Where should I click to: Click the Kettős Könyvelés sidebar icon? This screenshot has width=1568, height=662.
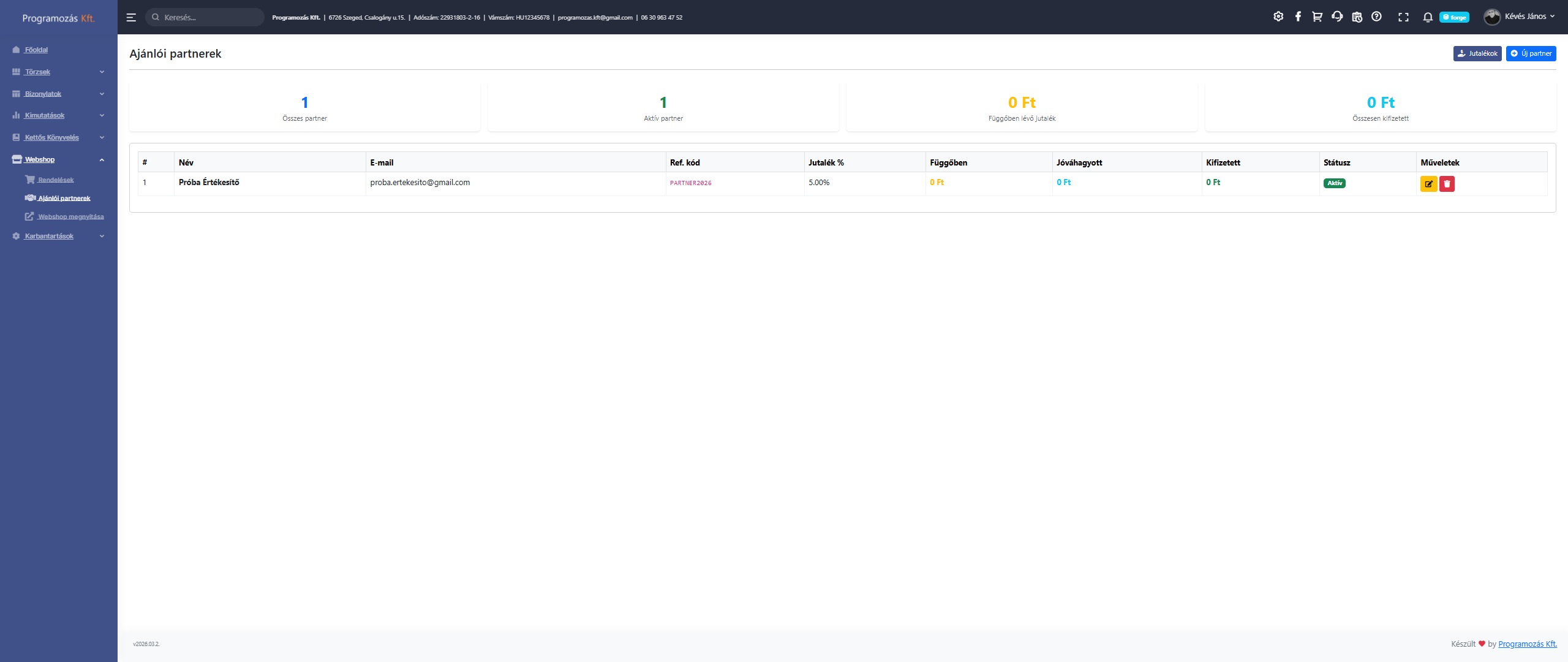(x=16, y=137)
